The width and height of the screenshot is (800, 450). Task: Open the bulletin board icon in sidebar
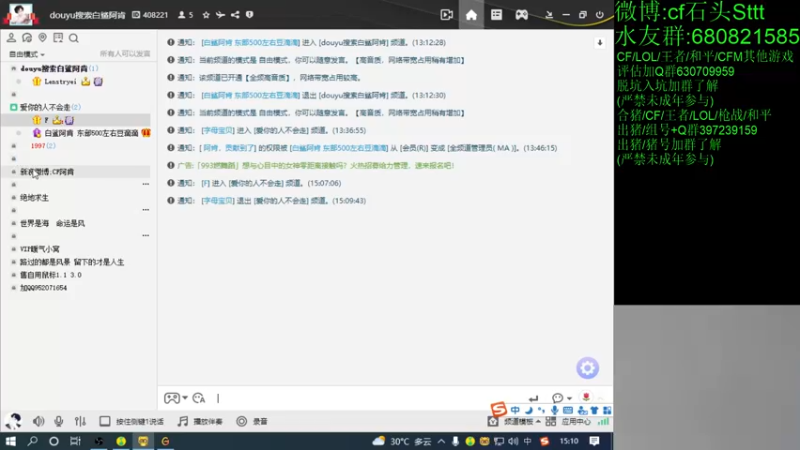(x=58, y=38)
